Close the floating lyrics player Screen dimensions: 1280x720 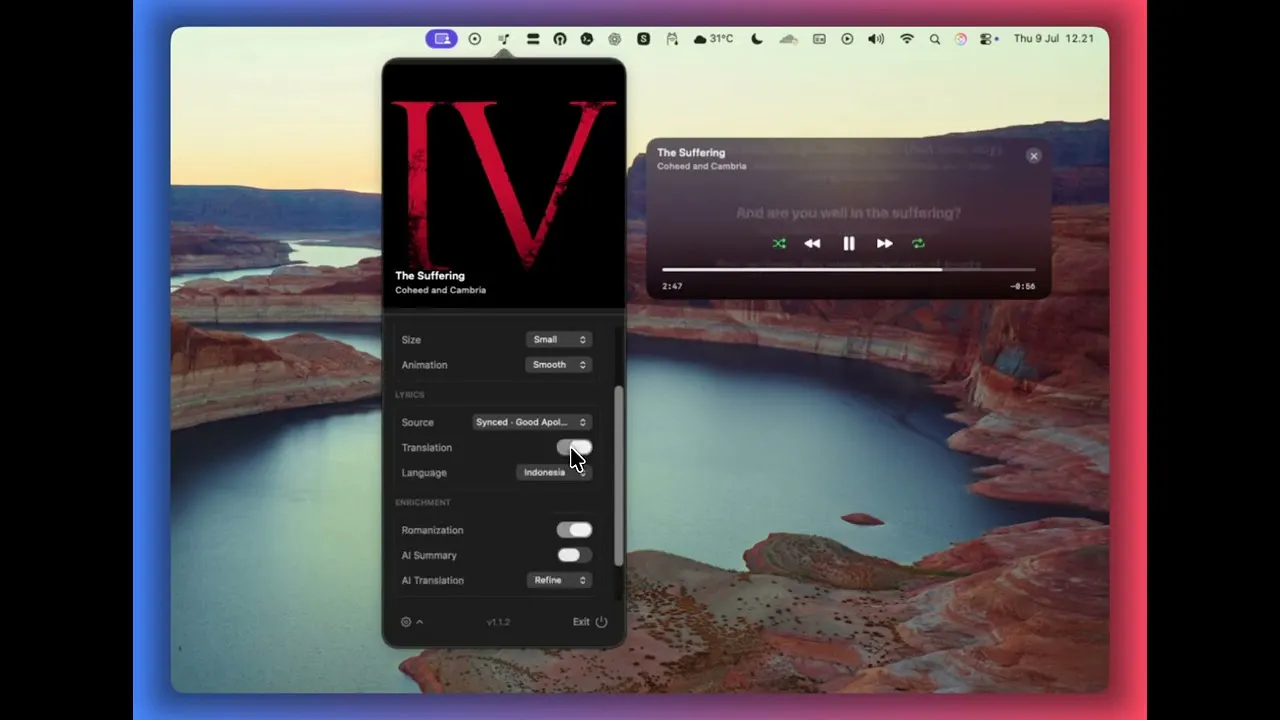click(x=1034, y=156)
